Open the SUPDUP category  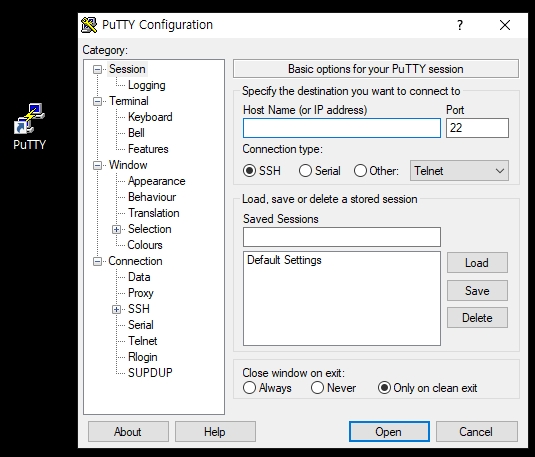click(150, 373)
